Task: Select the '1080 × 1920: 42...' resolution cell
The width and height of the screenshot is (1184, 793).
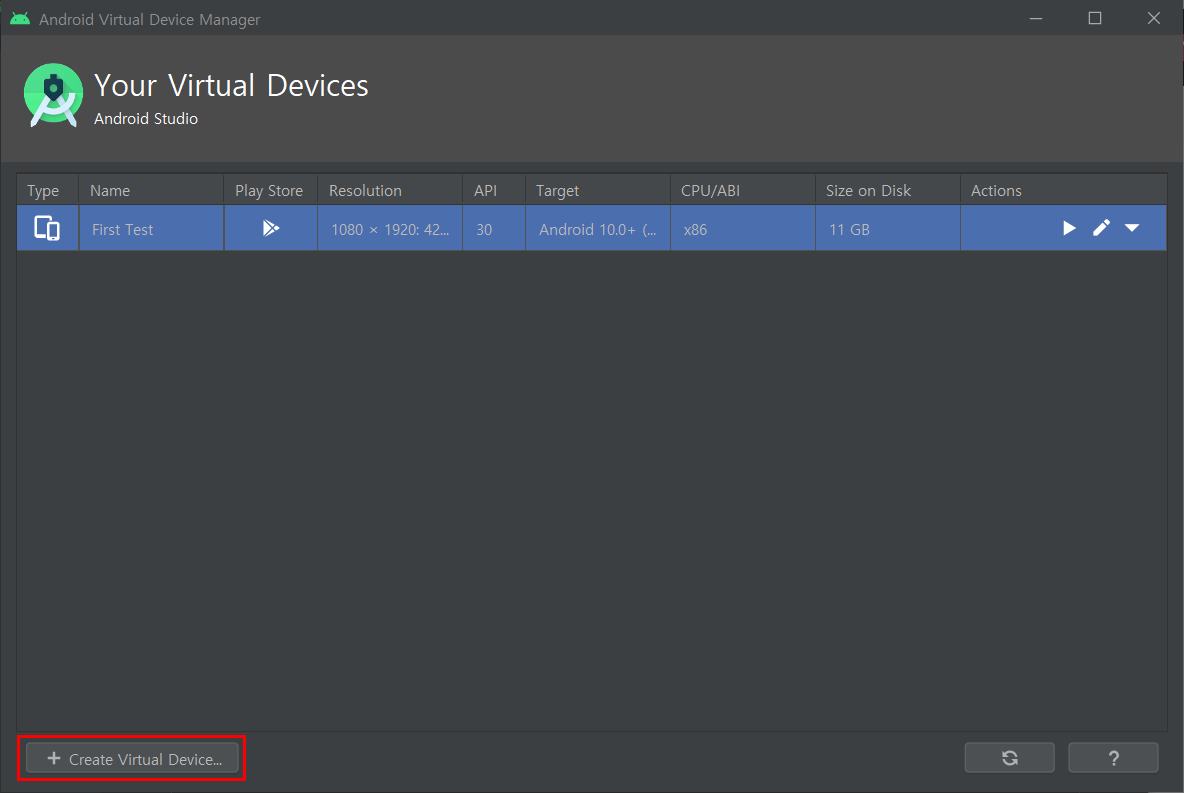Action: pyautogui.click(x=390, y=229)
